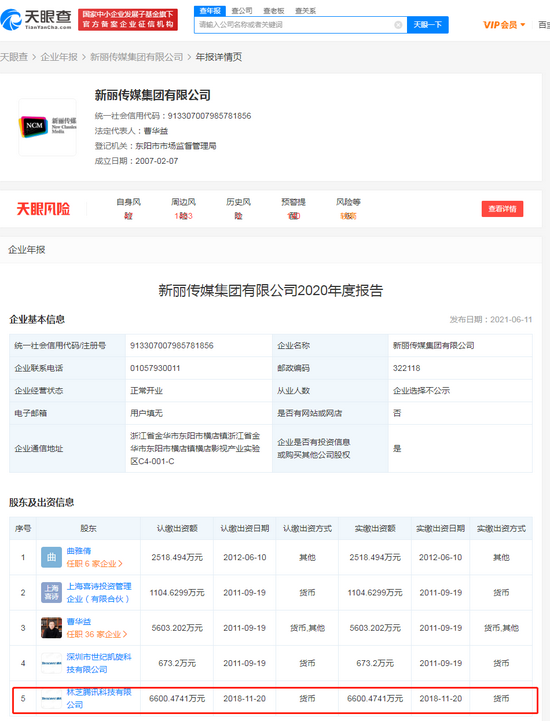Screen dimensions: 550x721
Task: Open 自身风险 risk item
Action: (x=128, y=209)
